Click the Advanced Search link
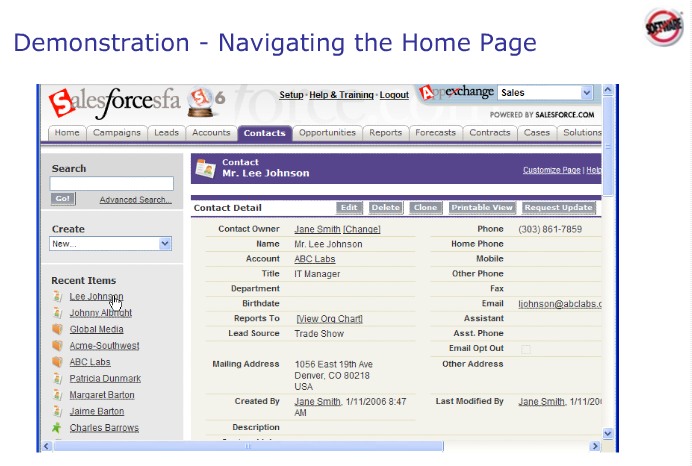This screenshot has height=466, width=692. coord(135,200)
